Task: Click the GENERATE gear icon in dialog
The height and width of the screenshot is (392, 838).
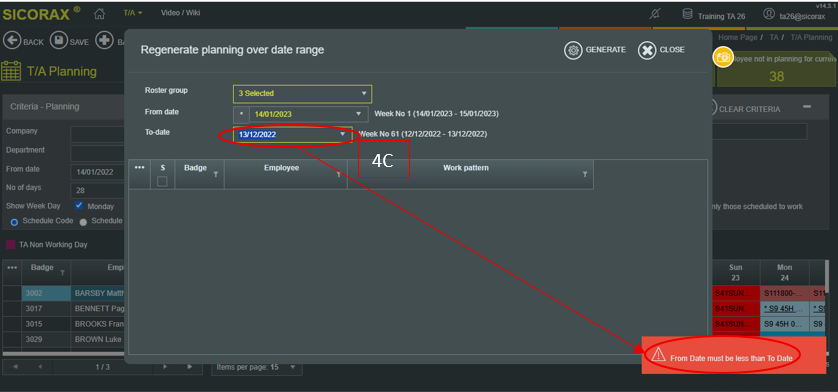Action: [x=573, y=50]
